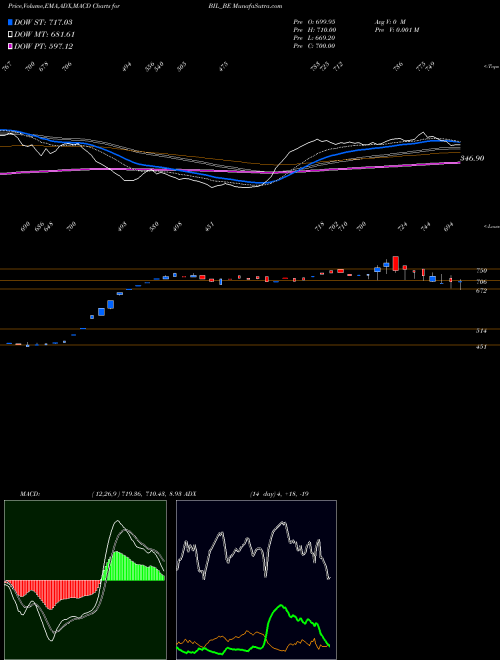Open the ADX indicator chart panel
This screenshot has height=660, width=500.
pos(256,580)
